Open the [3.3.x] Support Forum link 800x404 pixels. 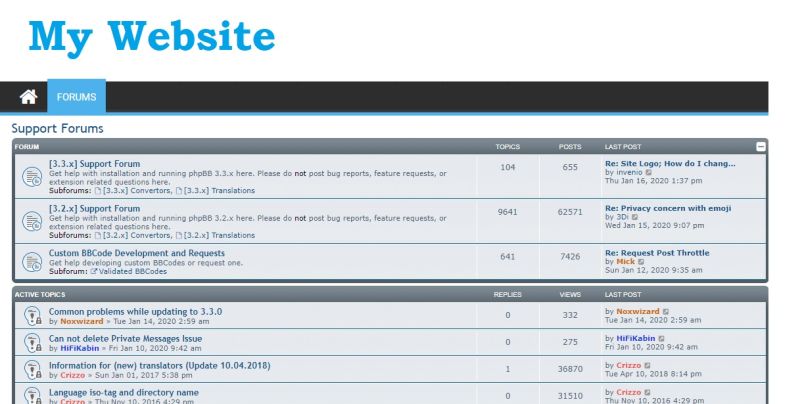[94, 164]
